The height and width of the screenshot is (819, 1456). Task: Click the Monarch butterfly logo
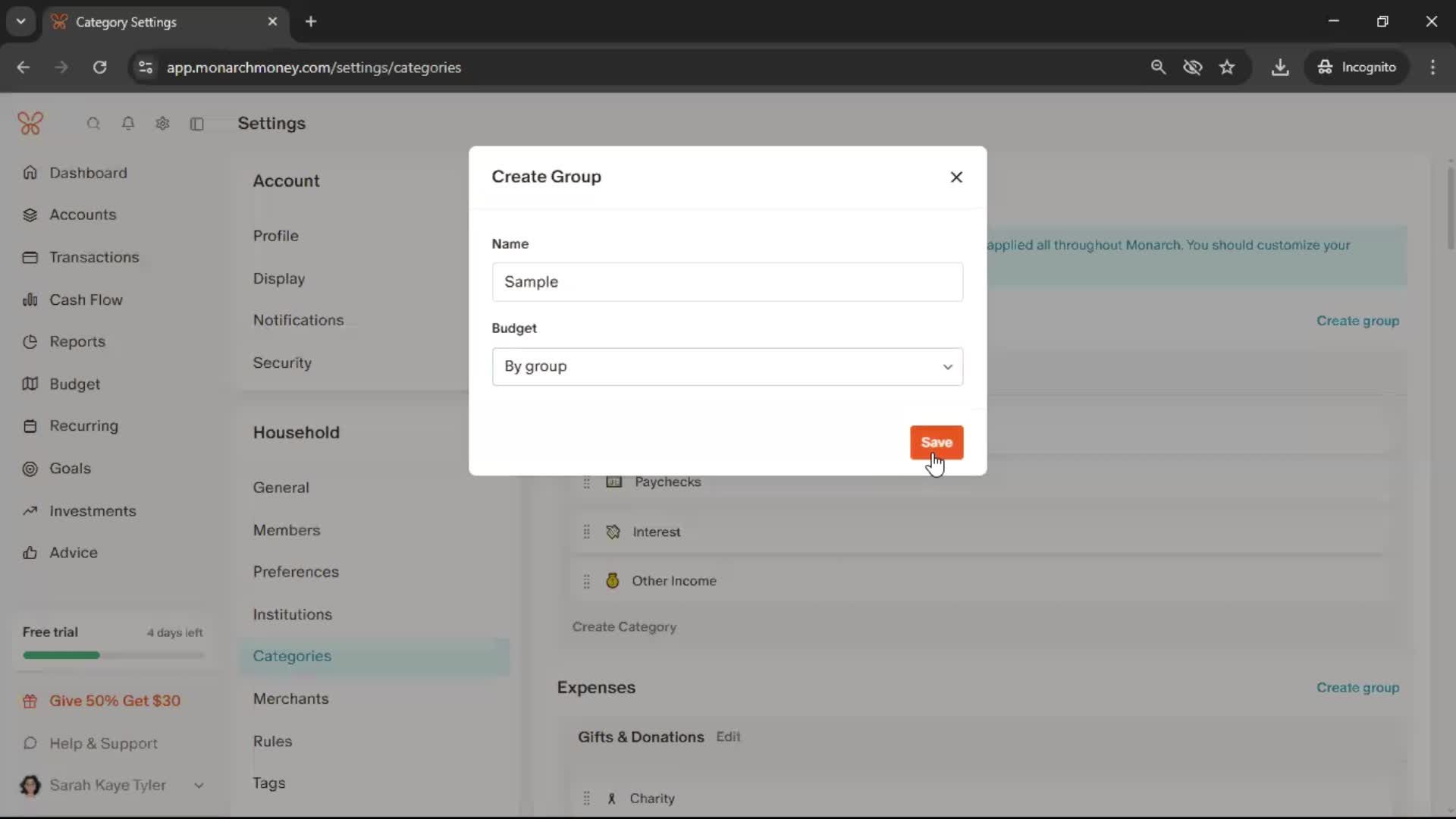coord(30,124)
